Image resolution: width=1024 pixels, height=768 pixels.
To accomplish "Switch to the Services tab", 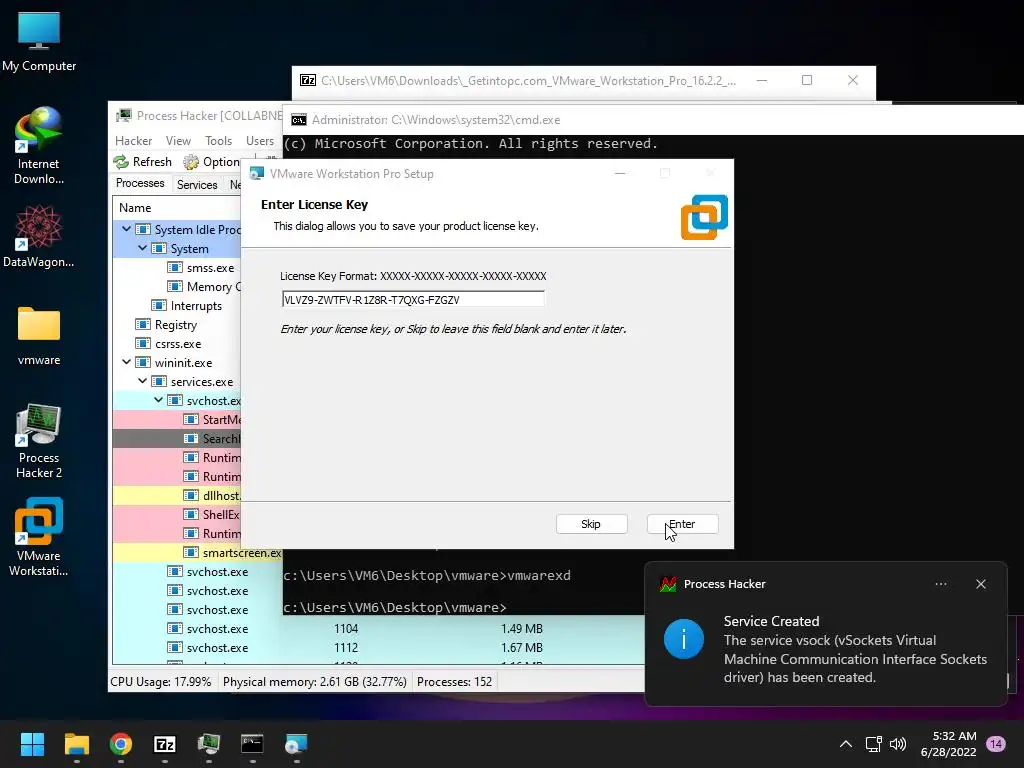I will [x=197, y=184].
